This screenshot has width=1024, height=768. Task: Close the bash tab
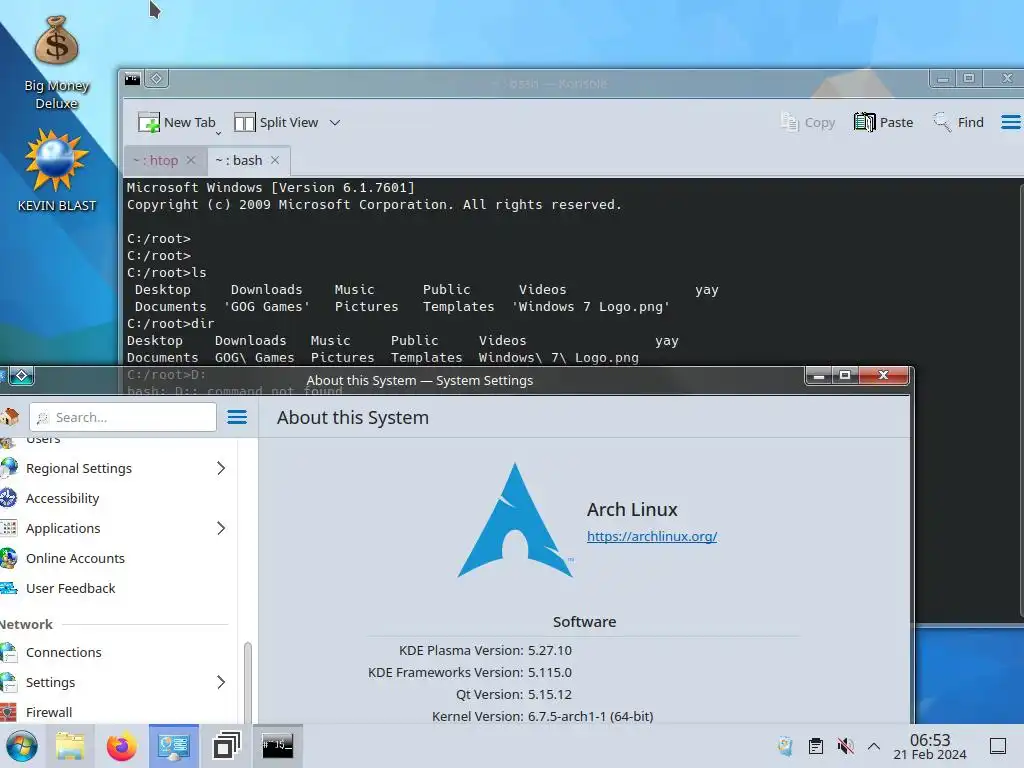(275, 160)
